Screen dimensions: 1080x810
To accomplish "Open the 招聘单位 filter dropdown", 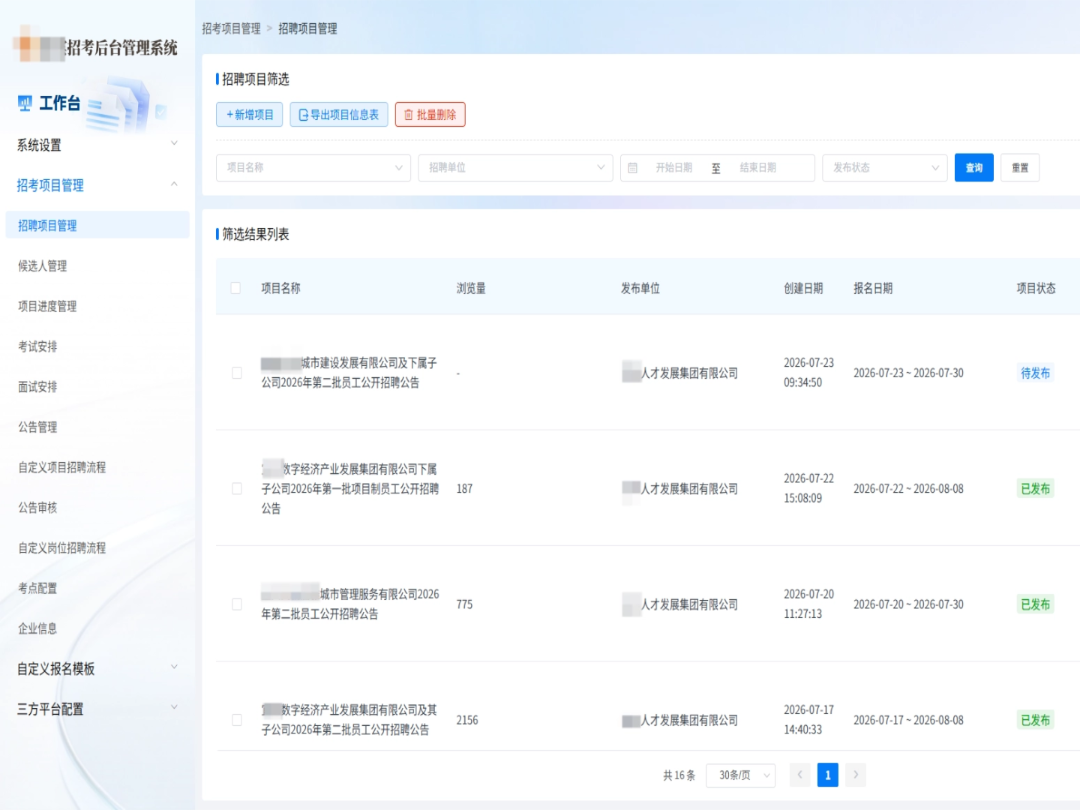I will click(515, 167).
